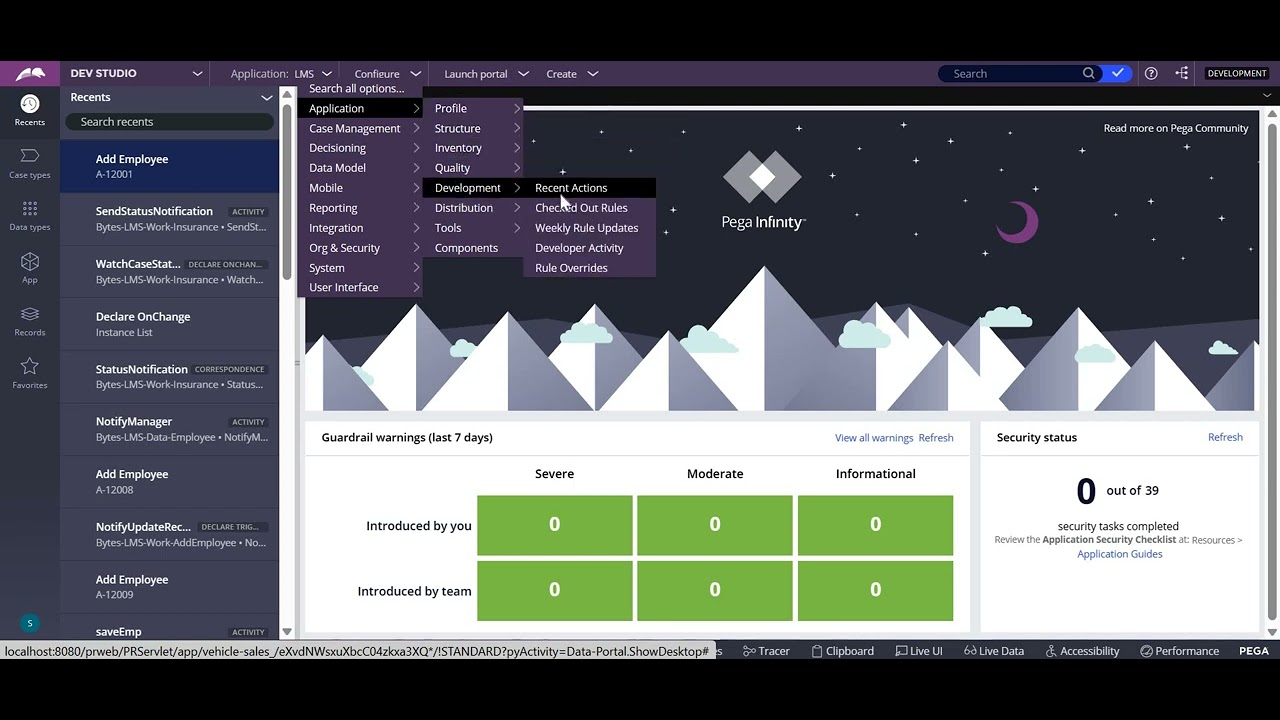This screenshot has width=1280, height=720.
Task: Select Mobile menu item
Action: tap(361, 188)
